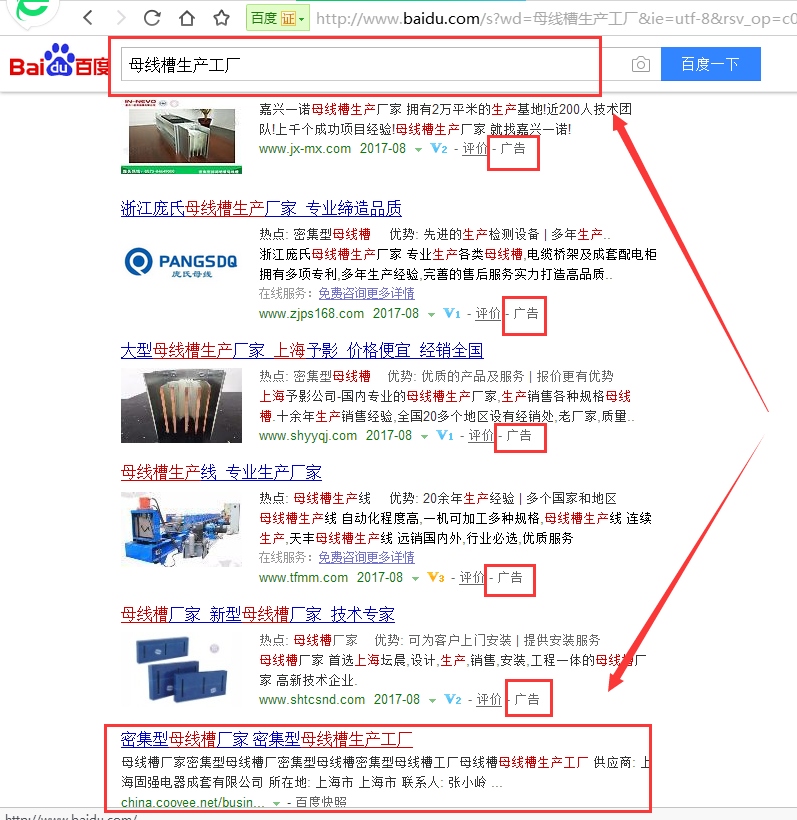This screenshot has height=820, width=797.
Task: Click the browser forward arrow
Action: pos(120,18)
